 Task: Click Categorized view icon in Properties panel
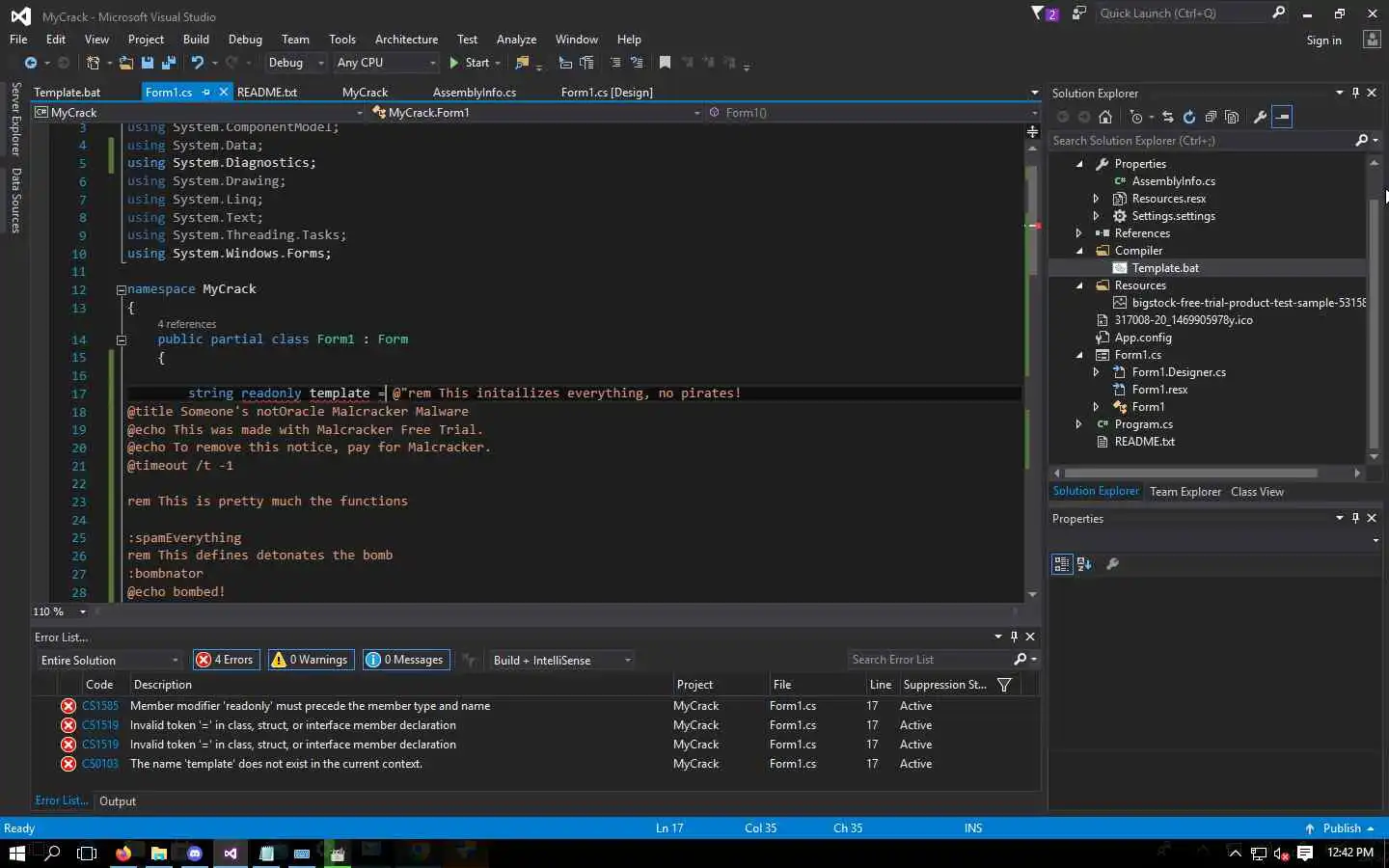(1062, 564)
